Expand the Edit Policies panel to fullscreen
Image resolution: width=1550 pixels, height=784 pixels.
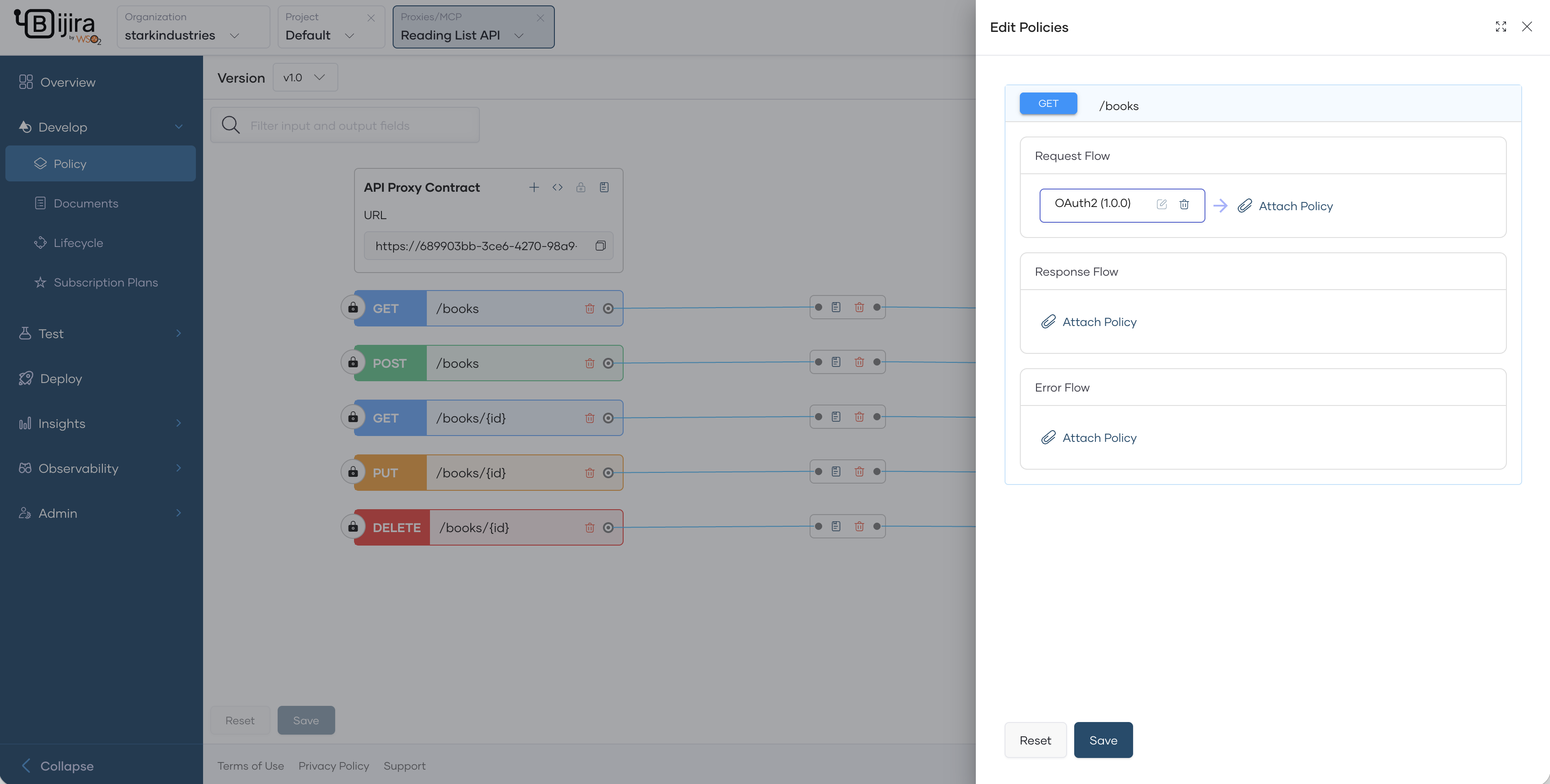(x=1501, y=26)
